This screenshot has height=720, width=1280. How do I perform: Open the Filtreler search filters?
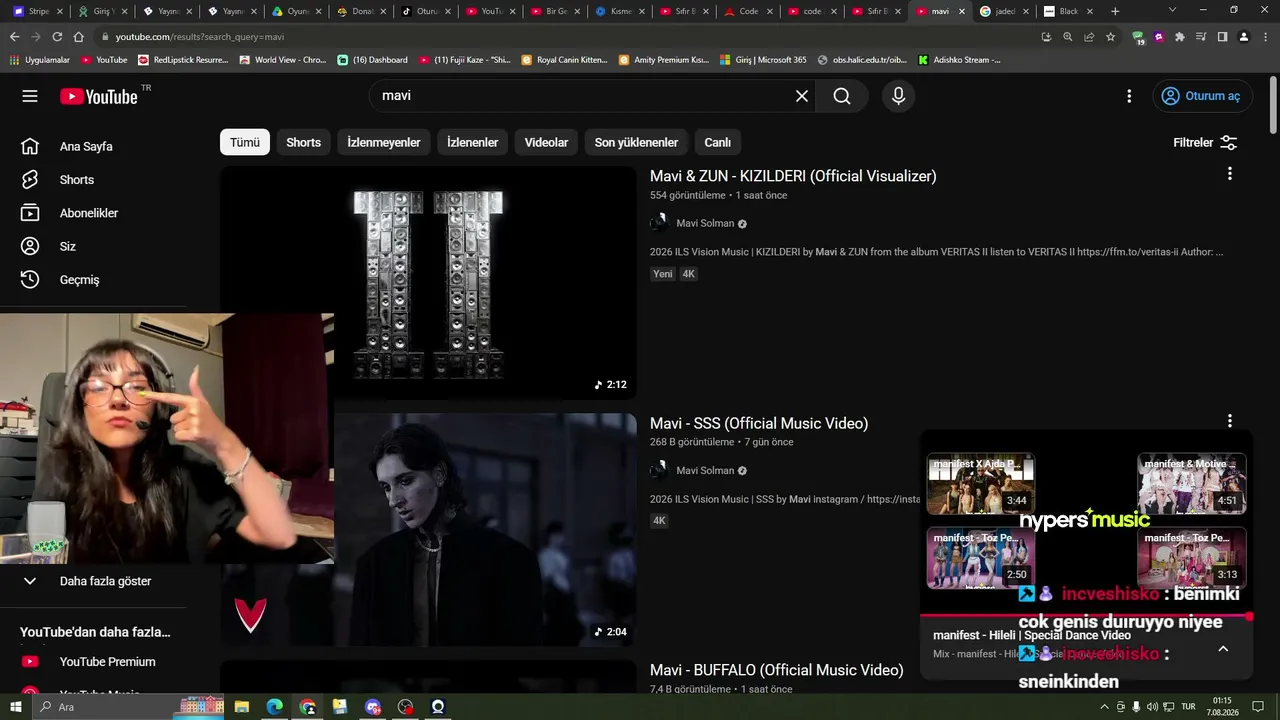[1205, 143]
